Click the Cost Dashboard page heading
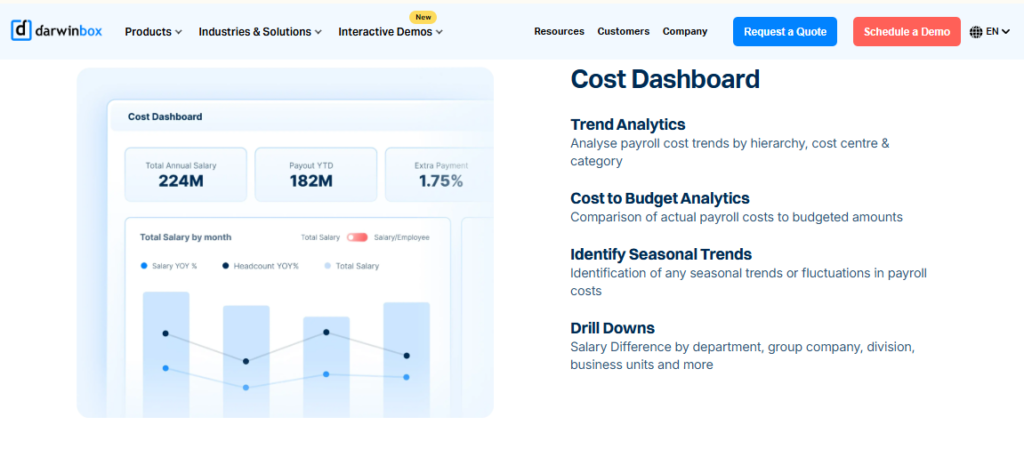The width and height of the screenshot is (1024, 449). click(x=665, y=79)
